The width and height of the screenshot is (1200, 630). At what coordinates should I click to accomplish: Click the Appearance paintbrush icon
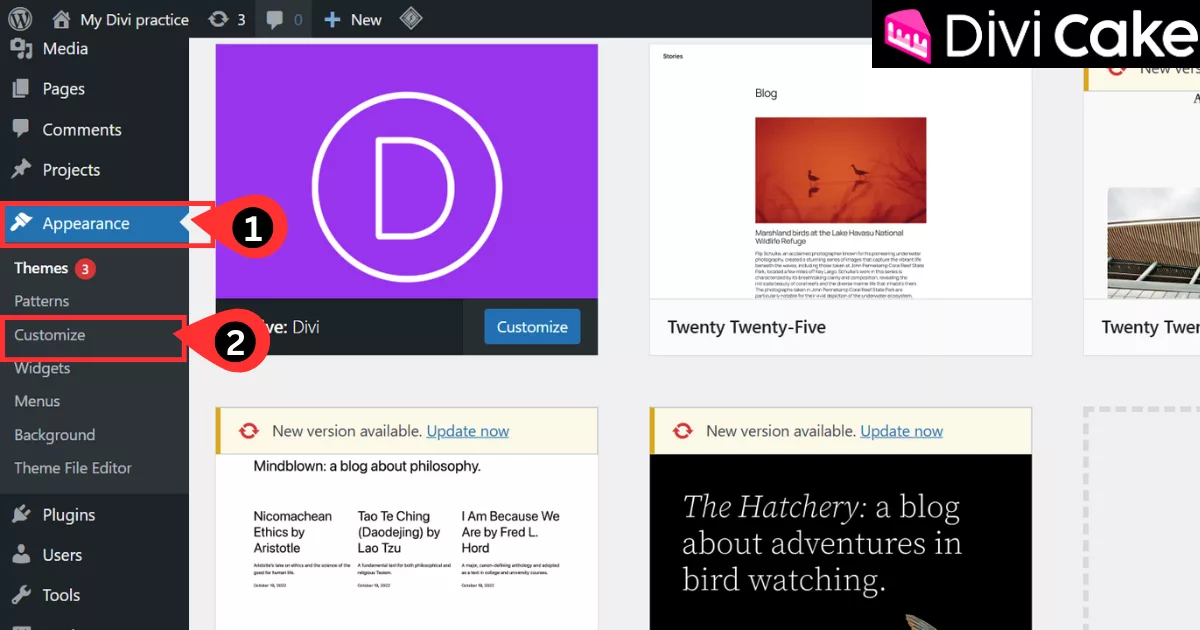pyautogui.click(x=20, y=223)
